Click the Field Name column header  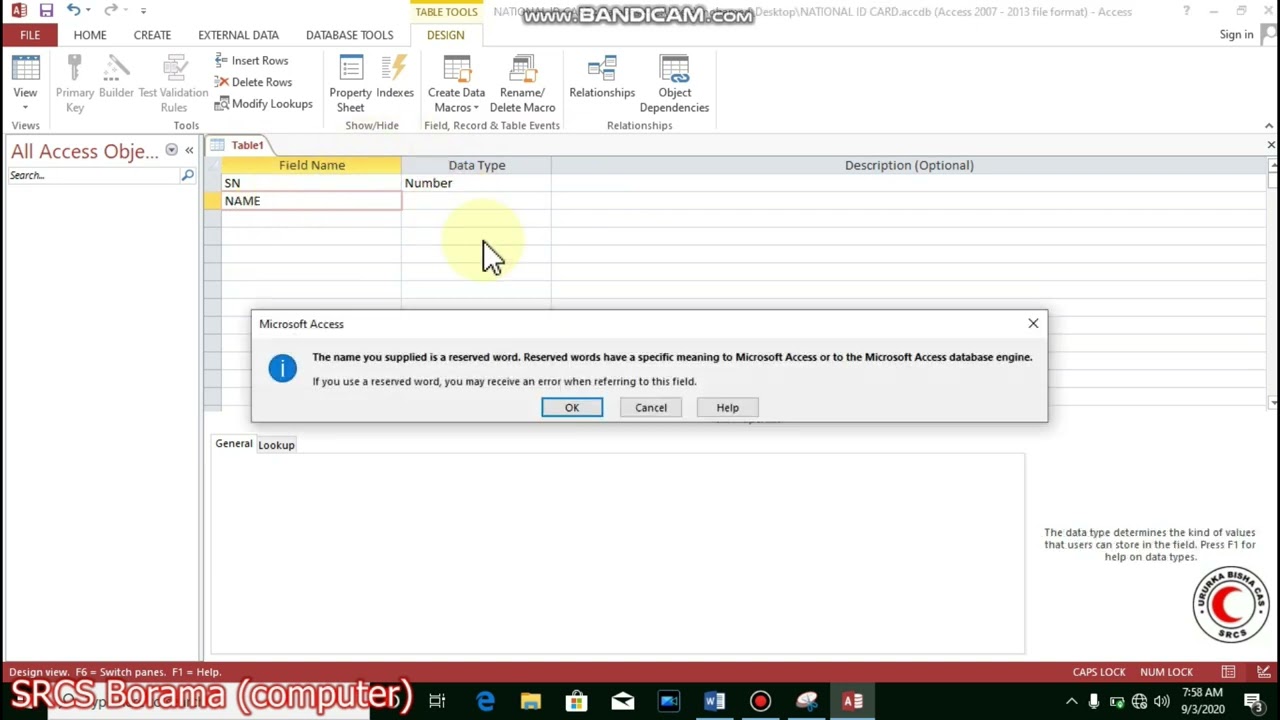[x=311, y=165]
